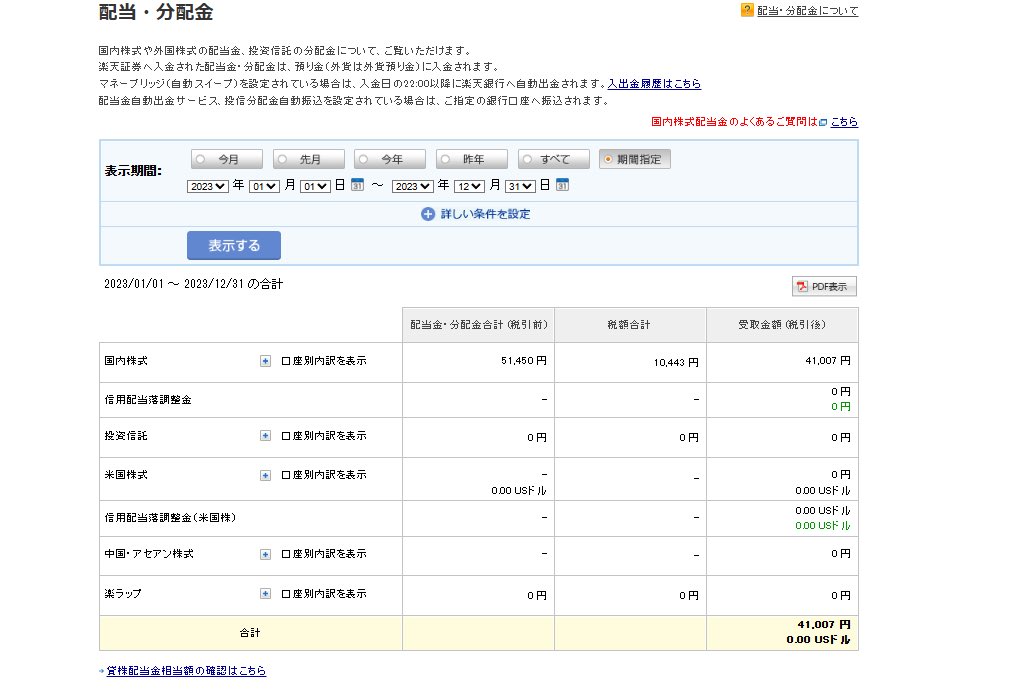Open the こちら FAQ link for 国内株式配当金
This screenshot has width=1031, height=693.
[x=844, y=122]
